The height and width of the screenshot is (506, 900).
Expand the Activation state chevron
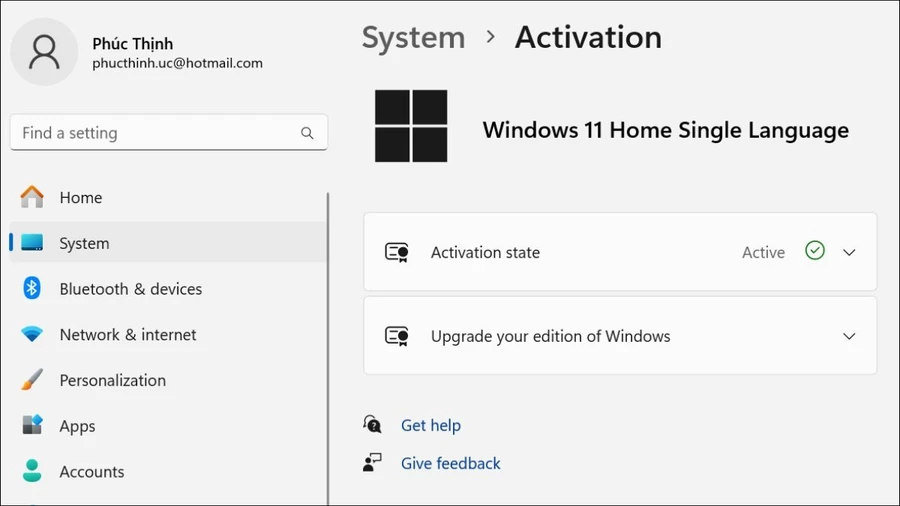[849, 252]
